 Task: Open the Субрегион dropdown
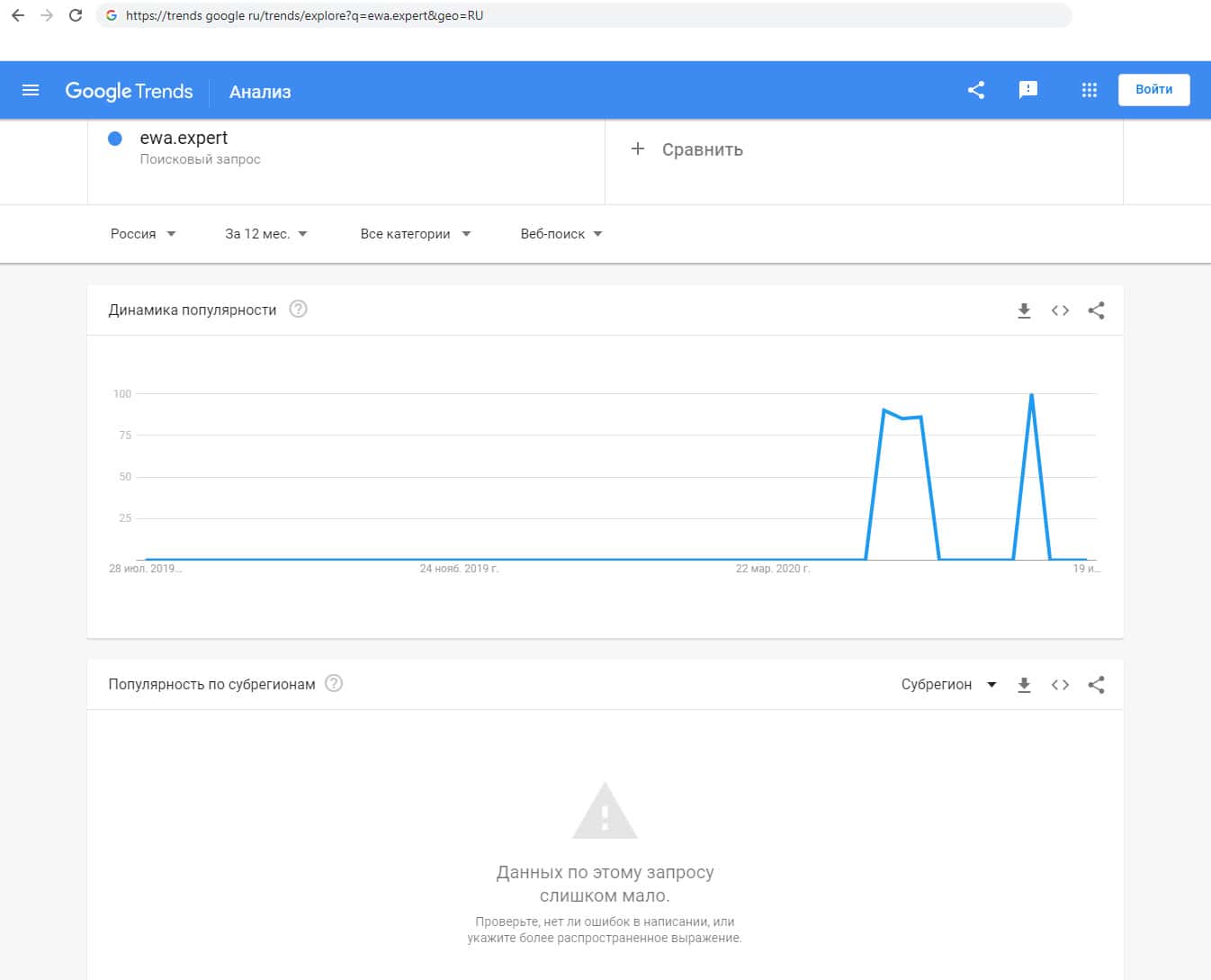(x=949, y=685)
